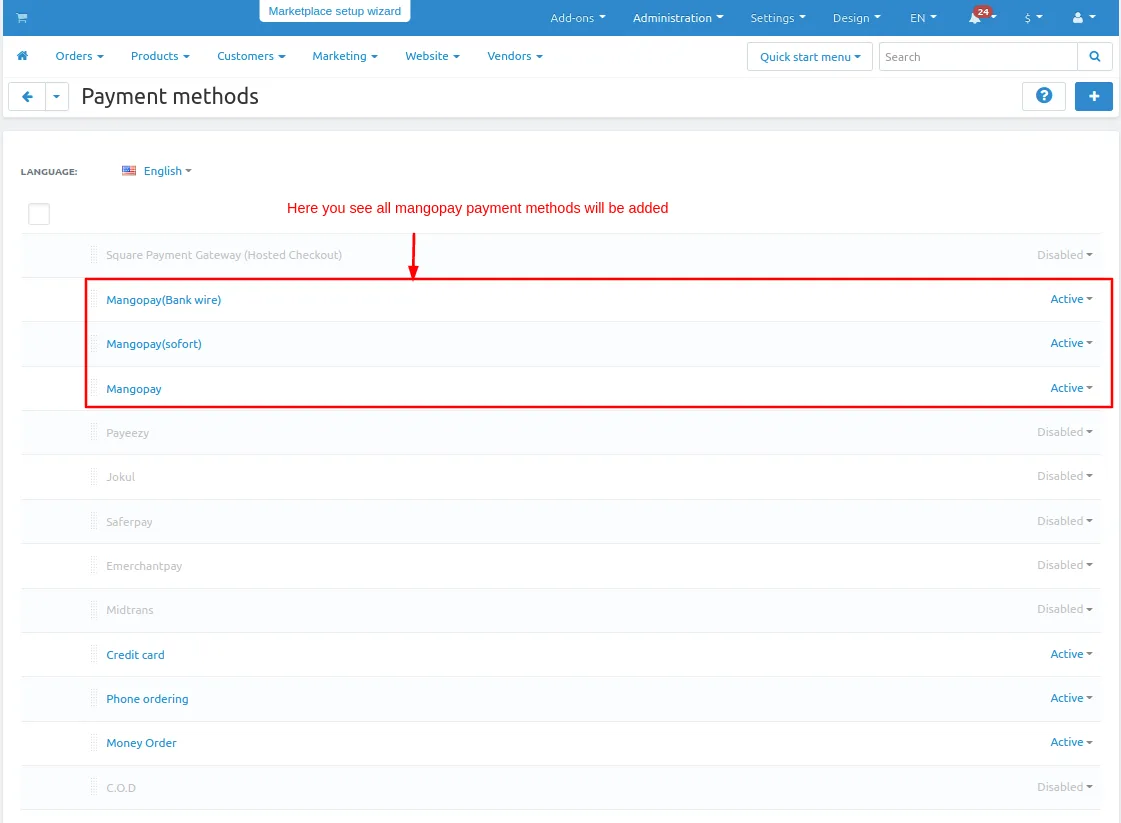Open the Administration menu
This screenshot has width=1121, height=823.
[678, 18]
